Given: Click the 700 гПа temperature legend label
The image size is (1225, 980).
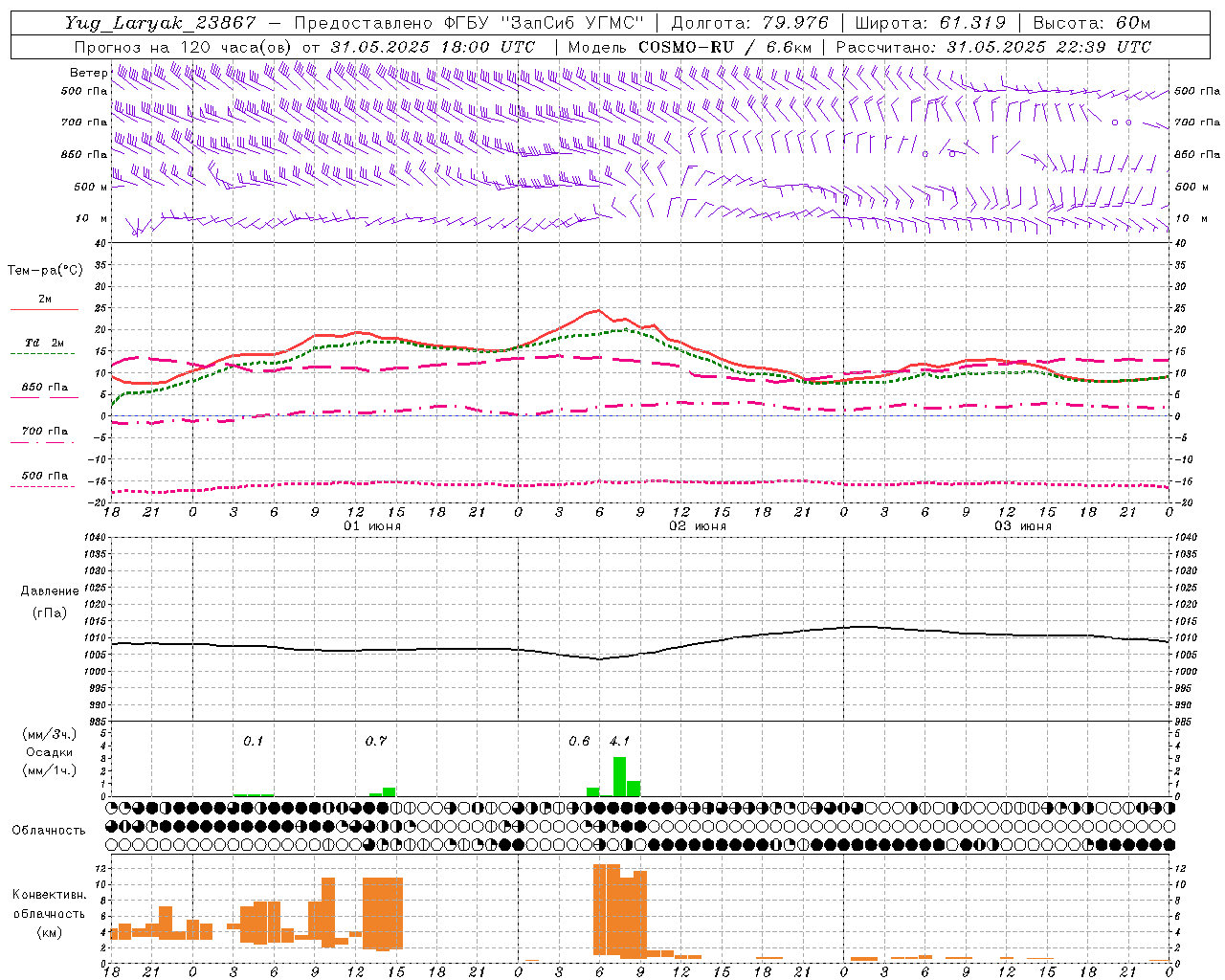Looking at the screenshot, I should tap(44, 432).
